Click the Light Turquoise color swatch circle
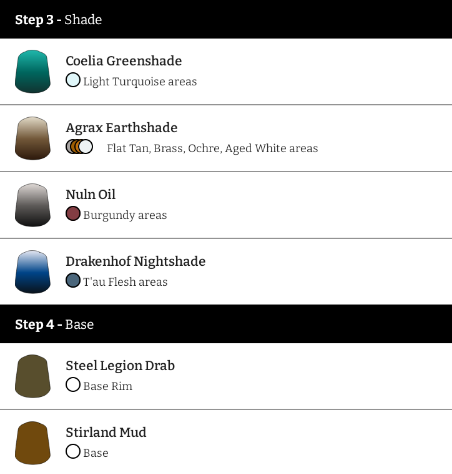The image size is (452, 474). click(x=73, y=80)
